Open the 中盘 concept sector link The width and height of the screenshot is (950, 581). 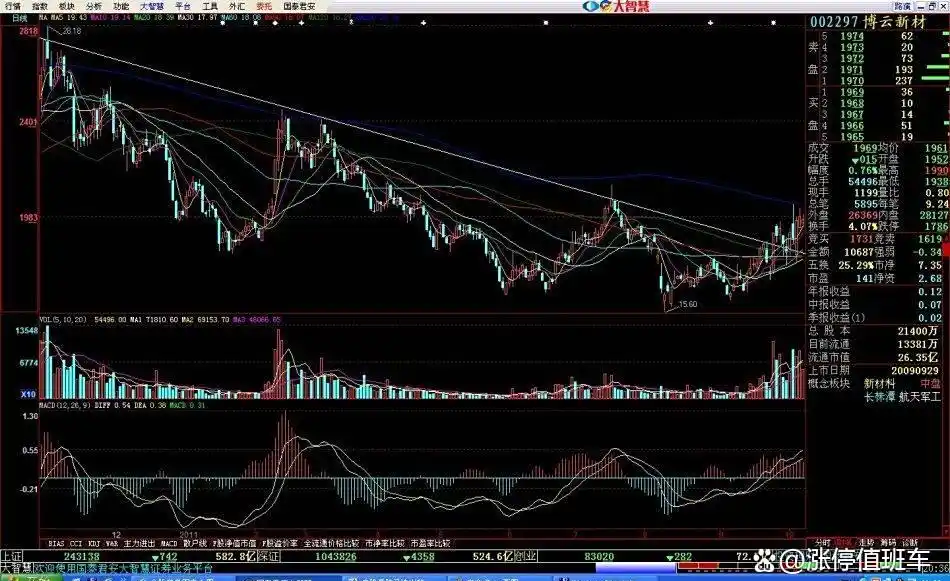point(931,383)
